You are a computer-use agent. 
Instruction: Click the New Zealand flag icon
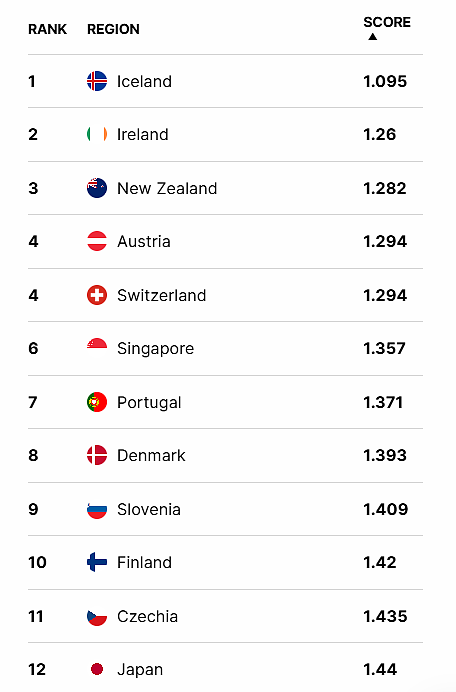click(x=97, y=188)
